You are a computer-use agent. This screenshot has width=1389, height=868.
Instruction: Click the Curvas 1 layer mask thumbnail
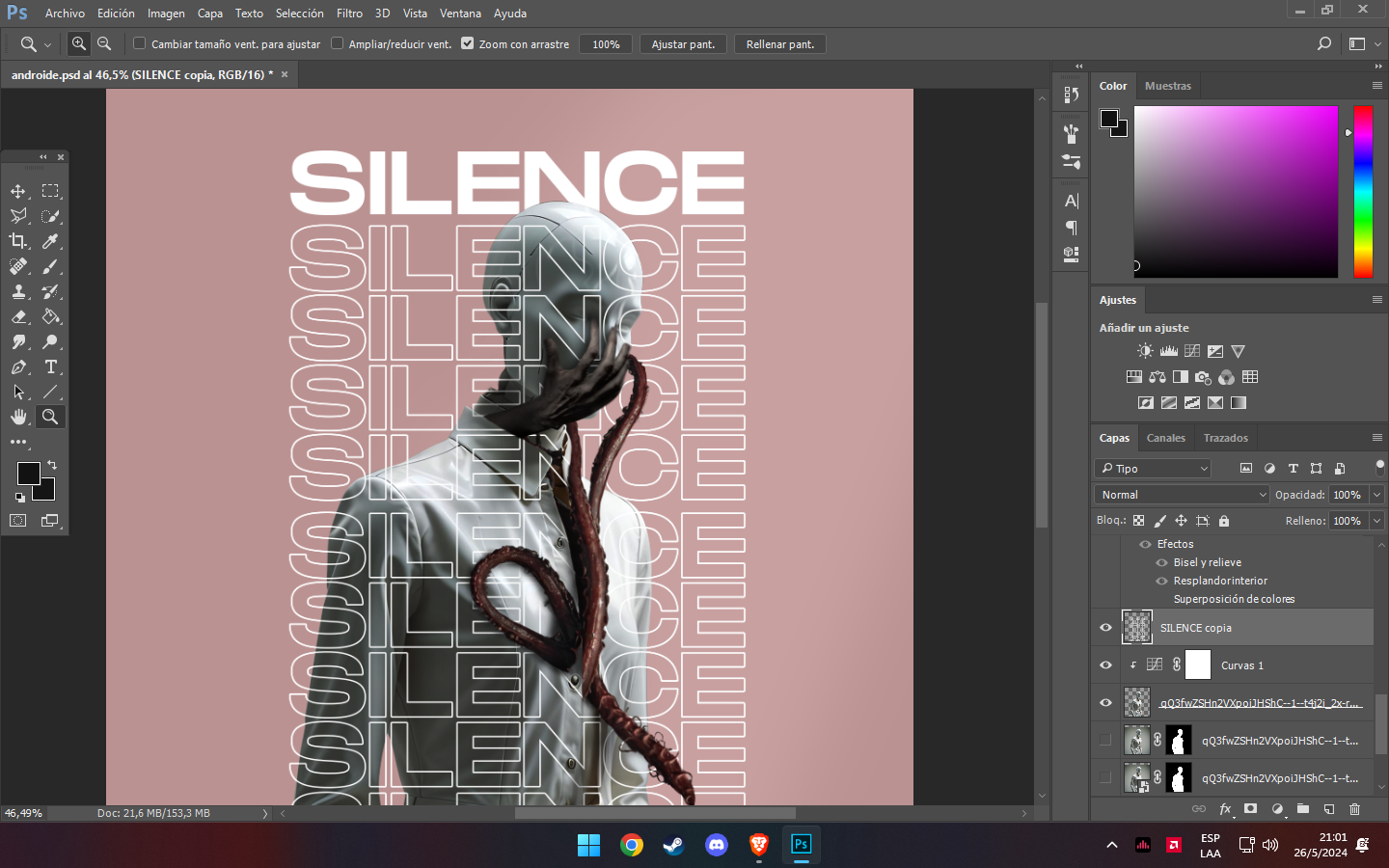click(x=1197, y=665)
